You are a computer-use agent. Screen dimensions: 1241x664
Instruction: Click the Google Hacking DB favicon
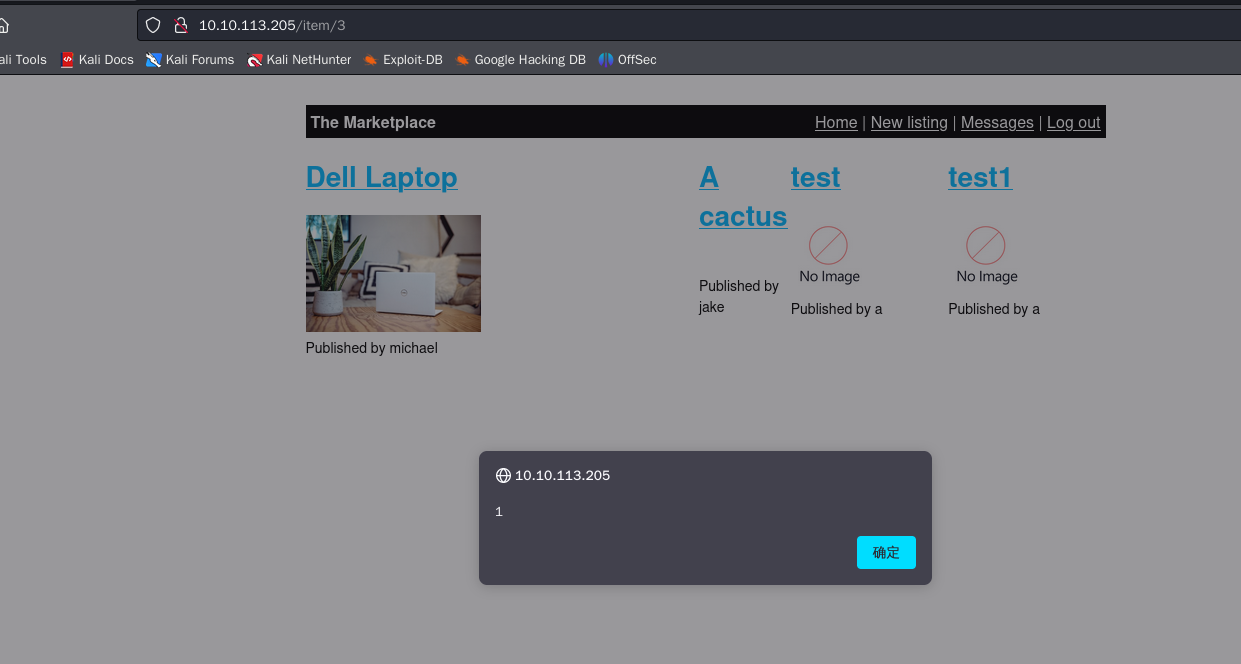coord(462,60)
